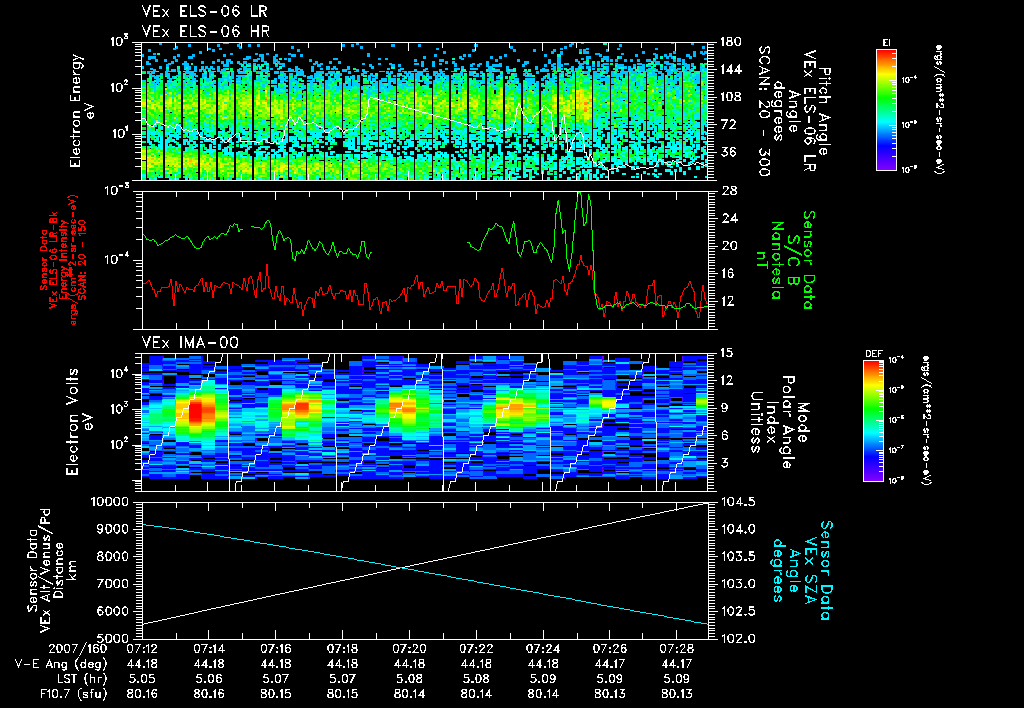The image size is (1024, 708).
Task: Click the "9000" altitude tick label
Action: coord(114,529)
